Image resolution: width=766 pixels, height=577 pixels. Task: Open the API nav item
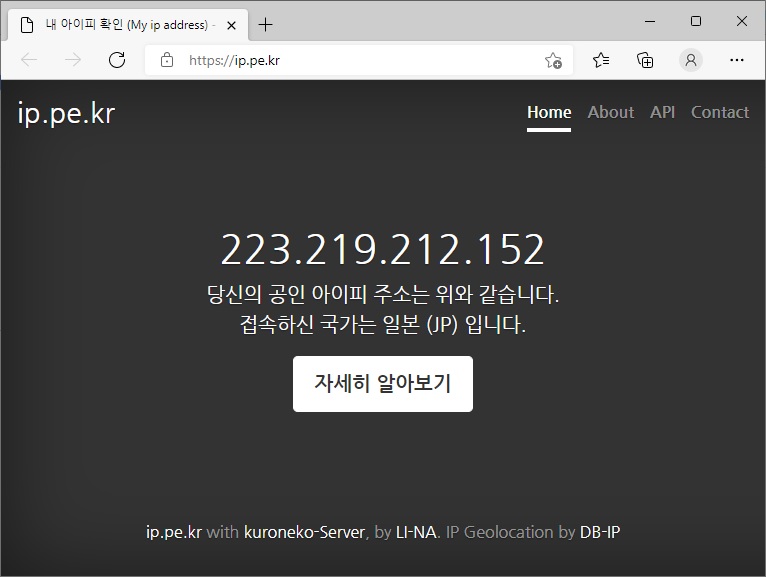click(662, 112)
